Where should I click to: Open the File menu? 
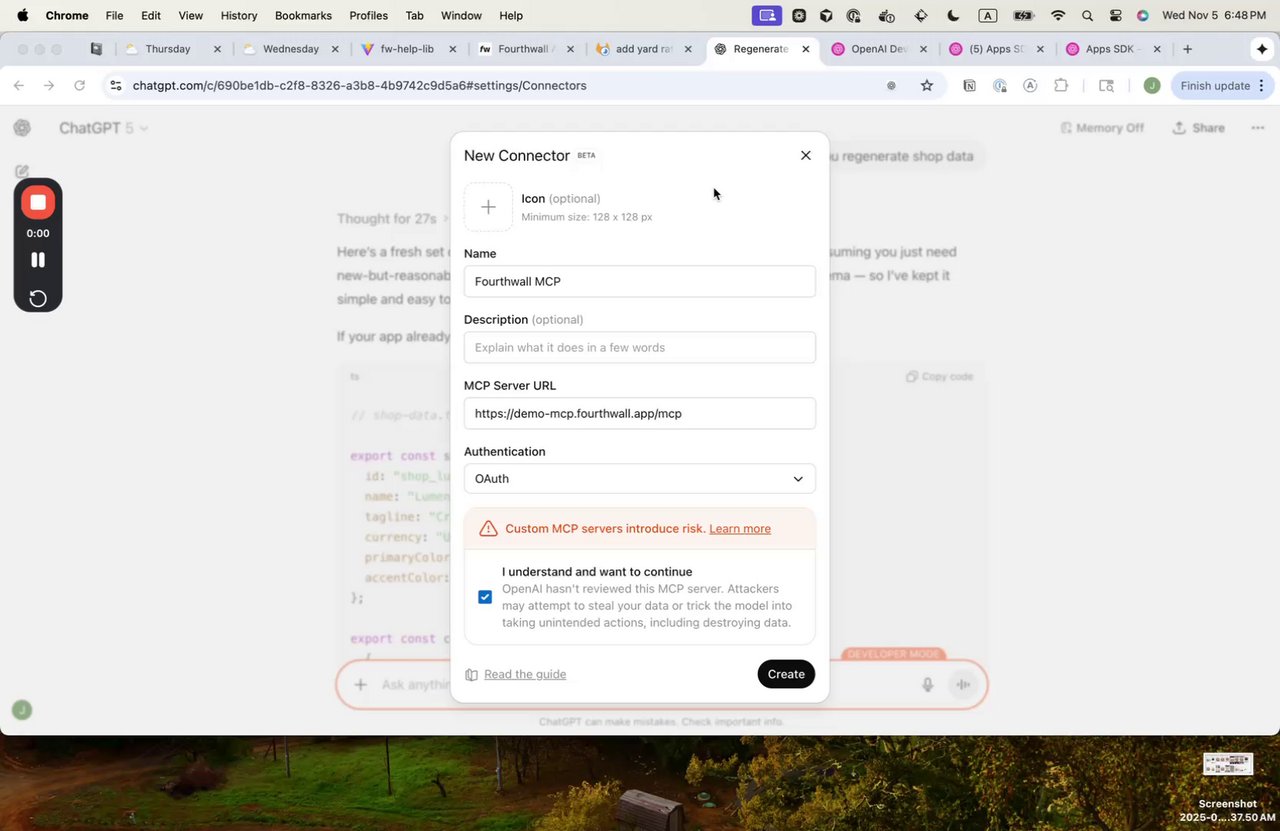115,15
